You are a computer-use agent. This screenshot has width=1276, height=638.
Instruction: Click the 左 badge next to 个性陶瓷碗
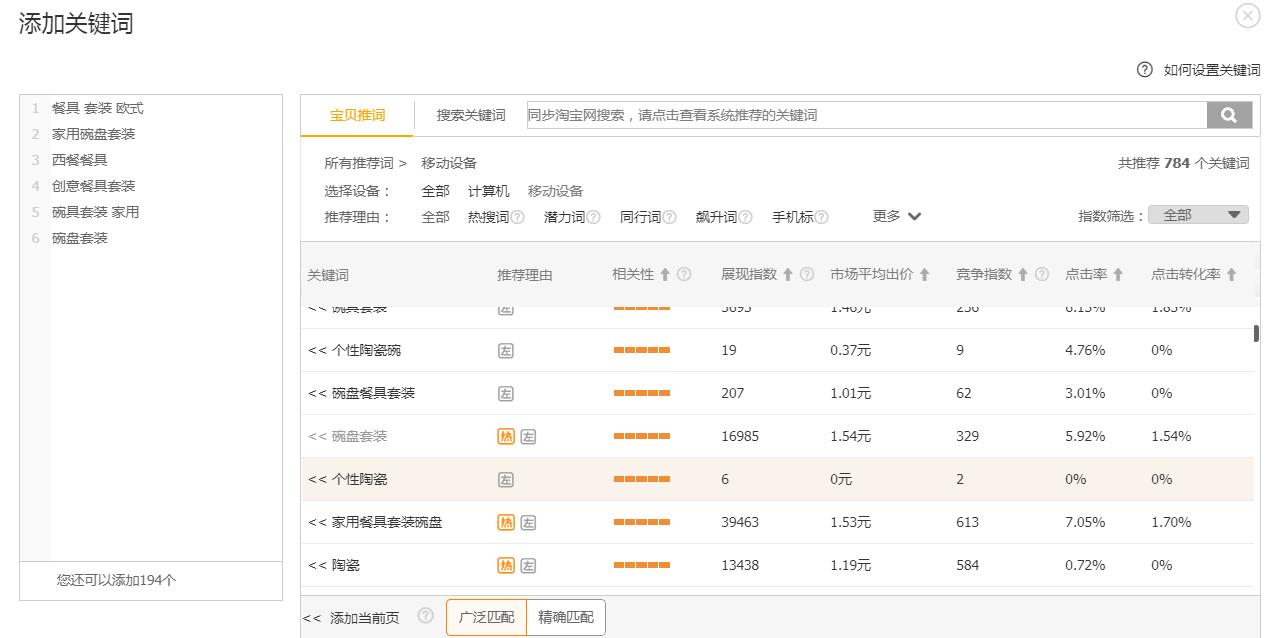coord(507,350)
